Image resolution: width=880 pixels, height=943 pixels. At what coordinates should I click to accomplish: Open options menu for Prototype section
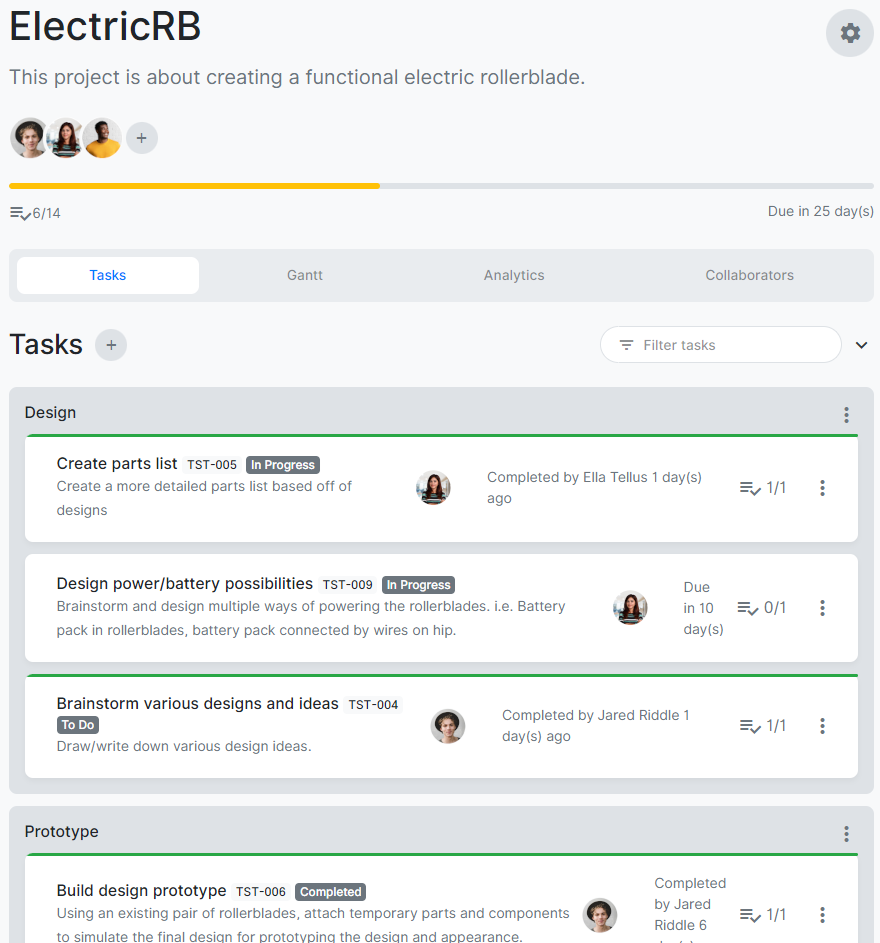[x=846, y=833]
